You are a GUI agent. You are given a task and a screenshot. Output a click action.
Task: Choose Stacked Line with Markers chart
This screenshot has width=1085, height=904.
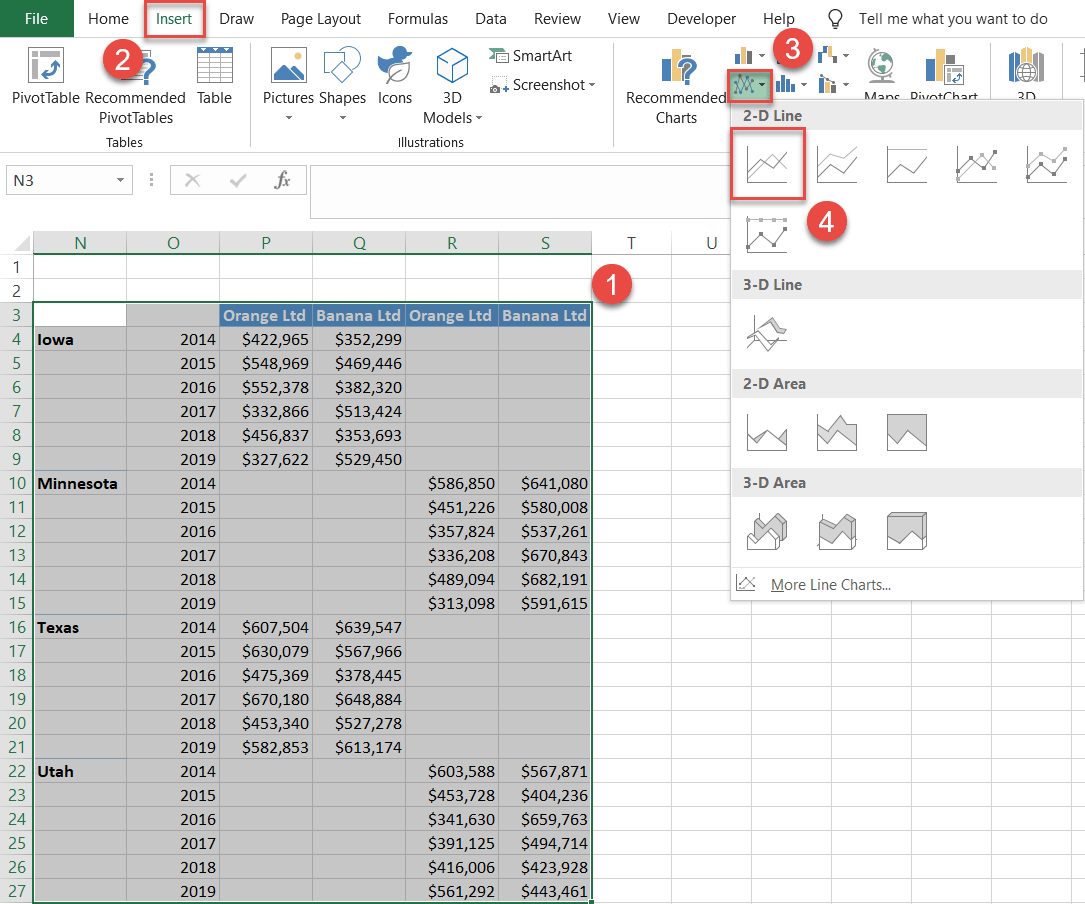click(1046, 165)
